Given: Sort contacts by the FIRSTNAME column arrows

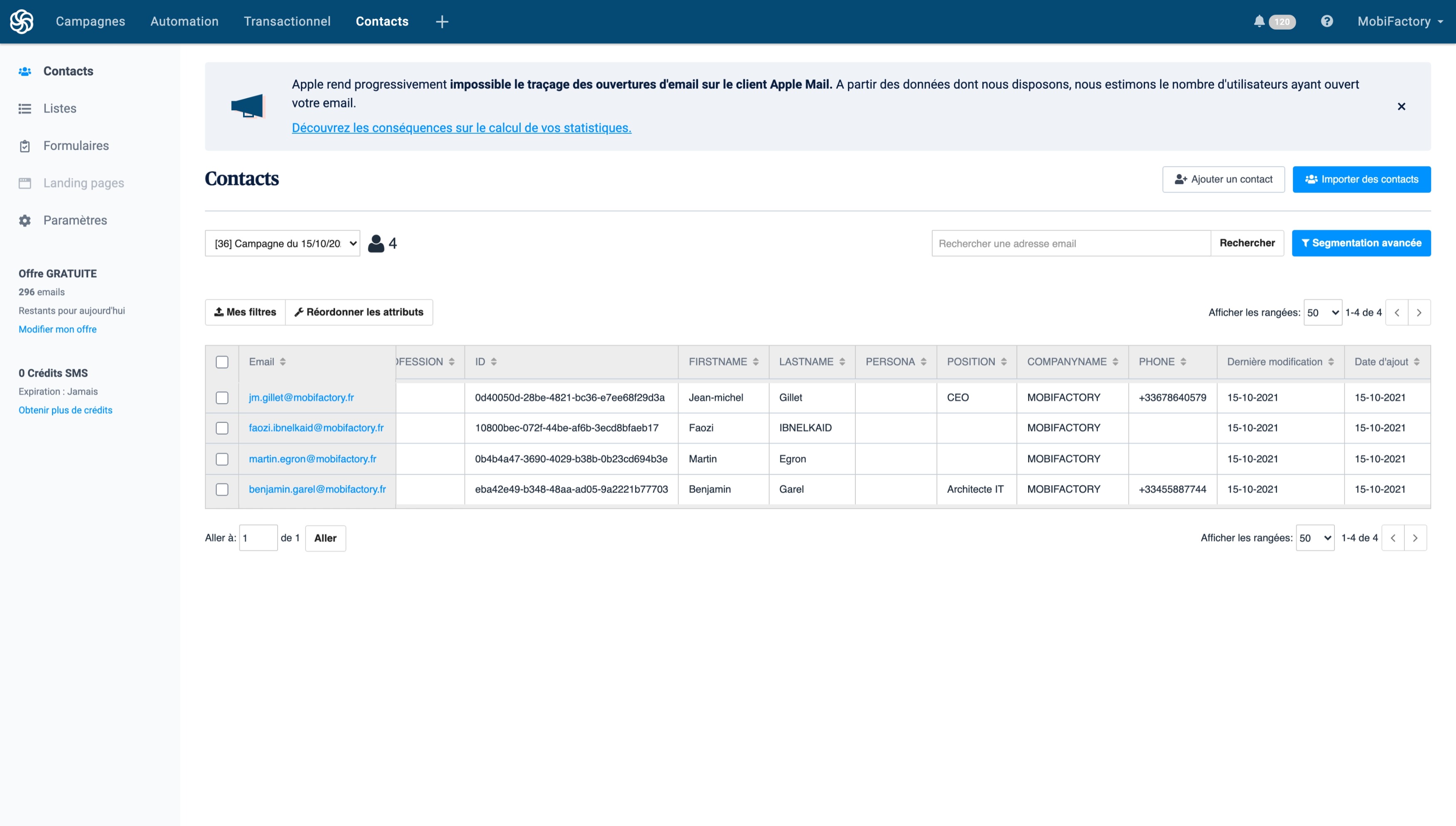Looking at the screenshot, I should (755, 362).
